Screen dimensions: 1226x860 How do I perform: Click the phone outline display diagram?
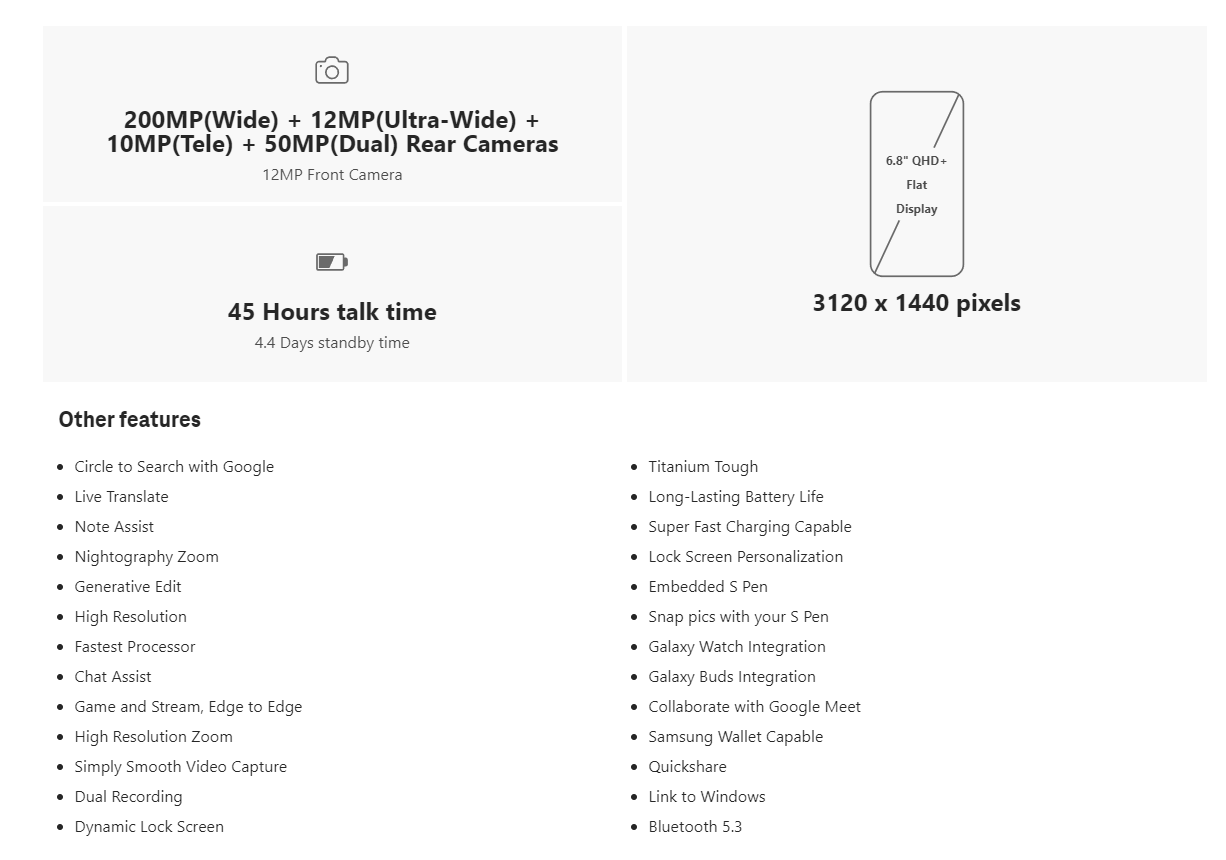point(917,184)
